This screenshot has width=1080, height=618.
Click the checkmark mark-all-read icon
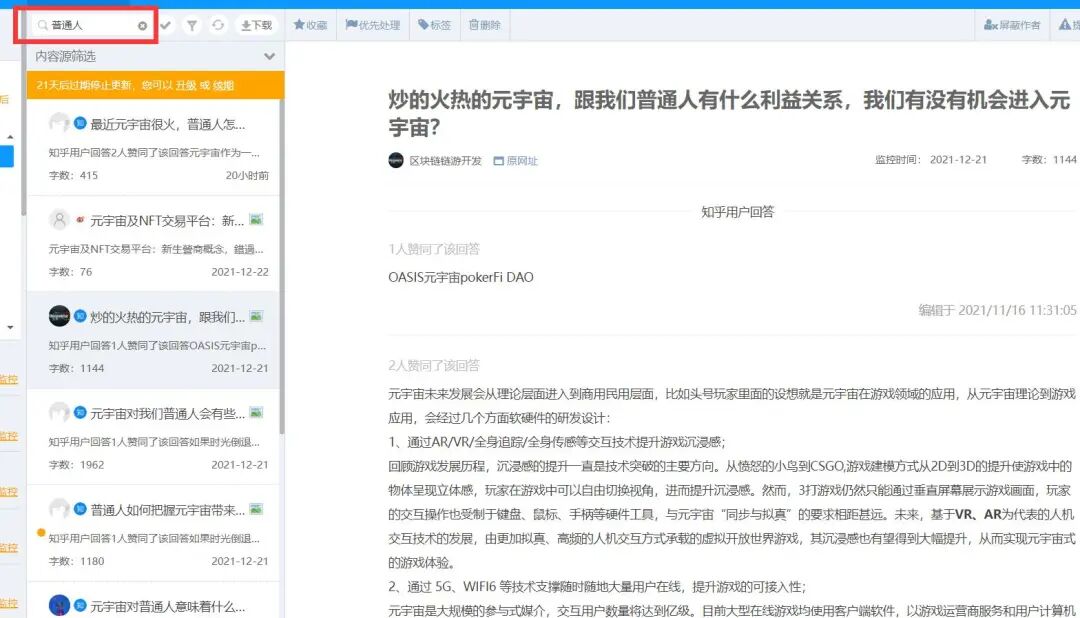pyautogui.click(x=166, y=25)
